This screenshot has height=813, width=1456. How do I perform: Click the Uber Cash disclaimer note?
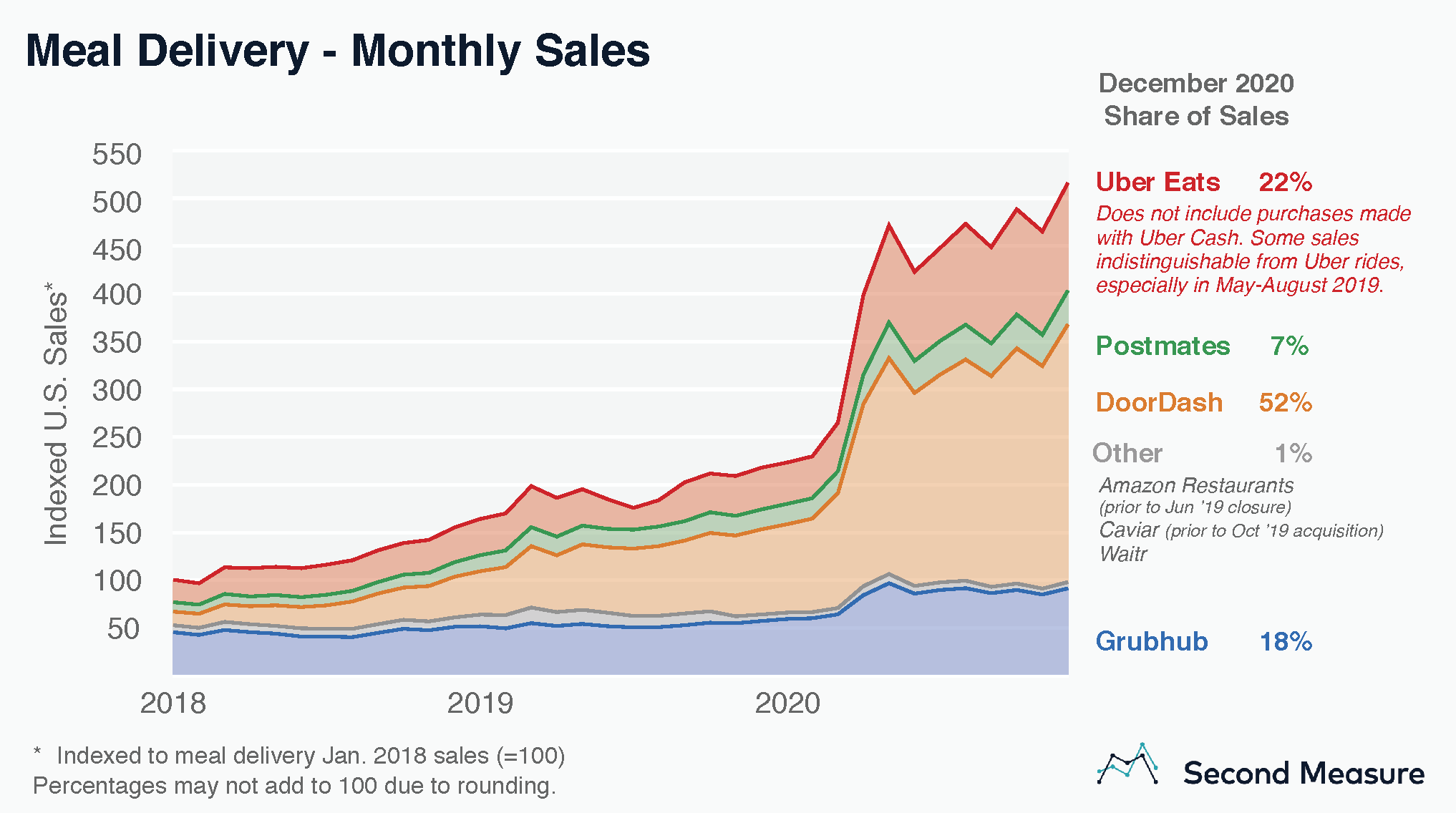[x=1253, y=249]
